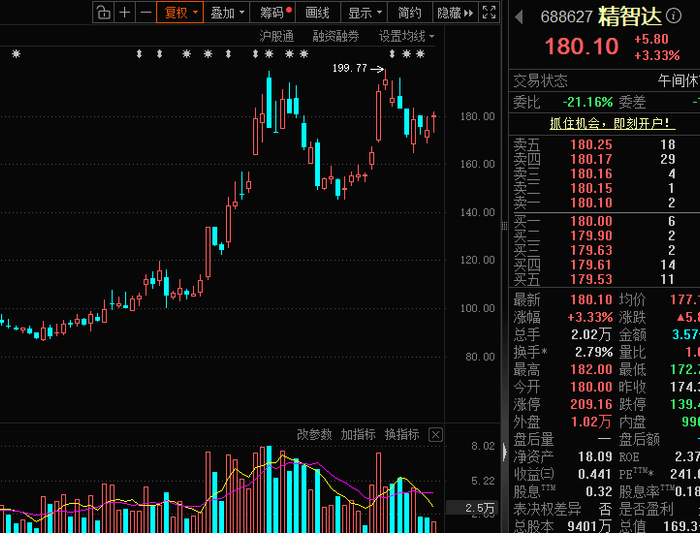Select the 画线 drawing tool

coord(317,12)
